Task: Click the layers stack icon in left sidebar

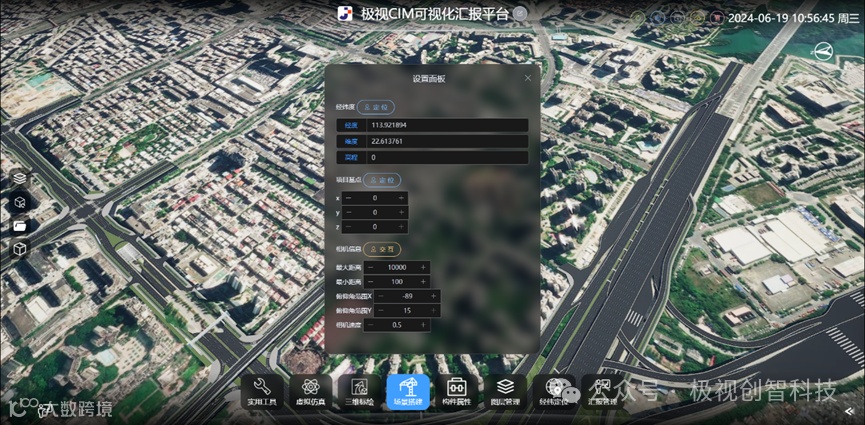Action: 20,178
